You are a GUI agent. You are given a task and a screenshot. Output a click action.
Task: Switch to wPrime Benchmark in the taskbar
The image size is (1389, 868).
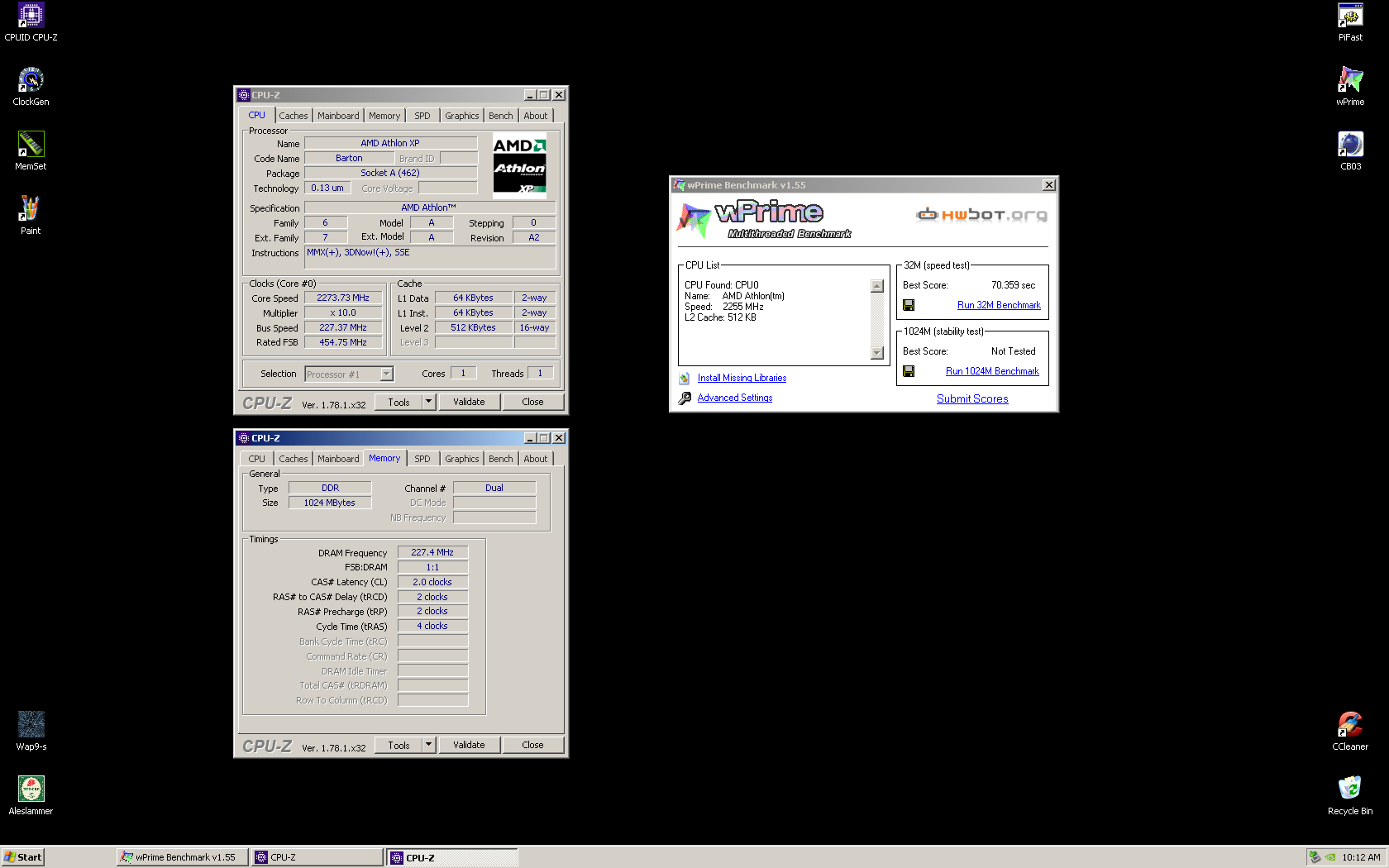182,857
